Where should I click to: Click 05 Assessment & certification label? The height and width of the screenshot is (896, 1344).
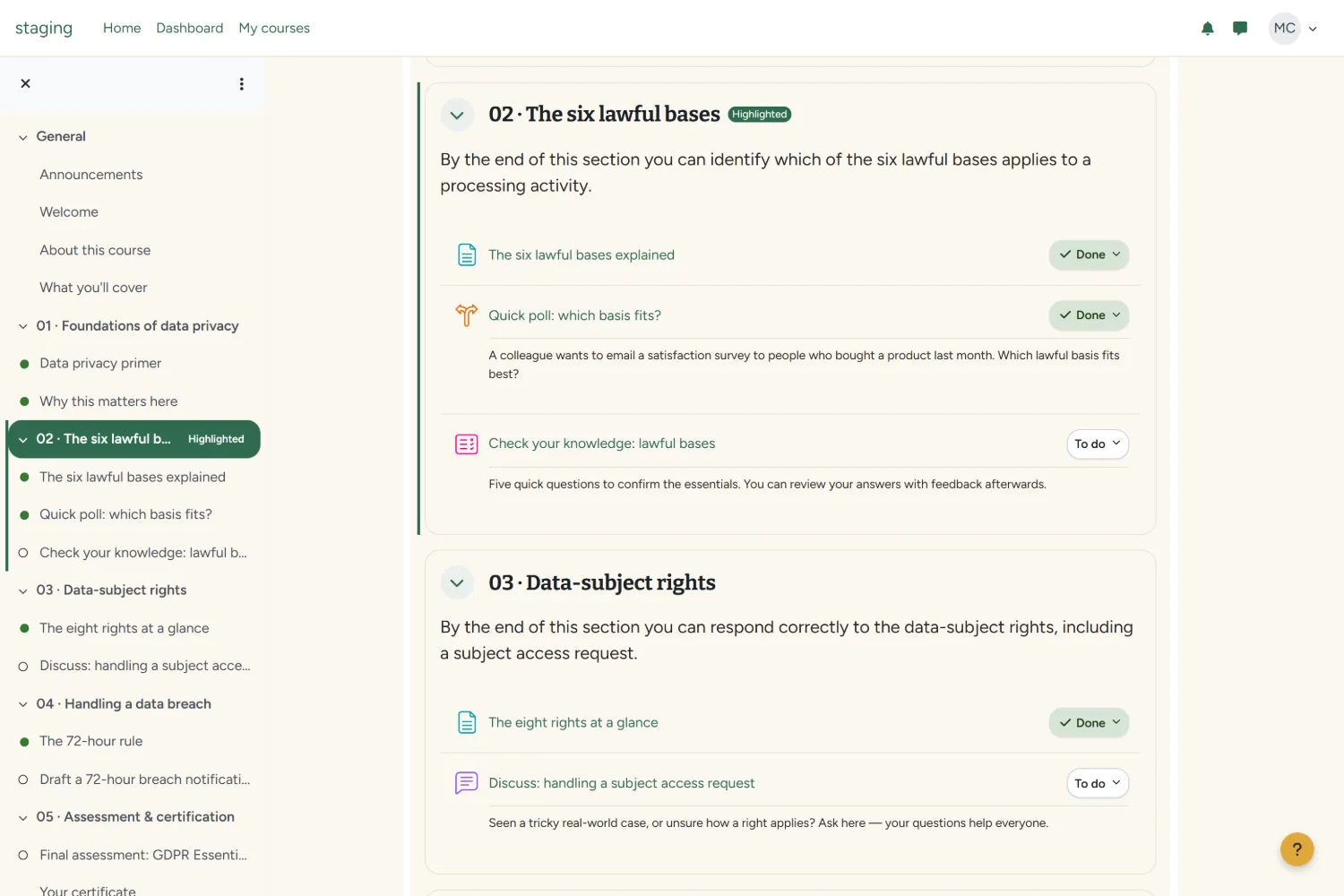(135, 817)
